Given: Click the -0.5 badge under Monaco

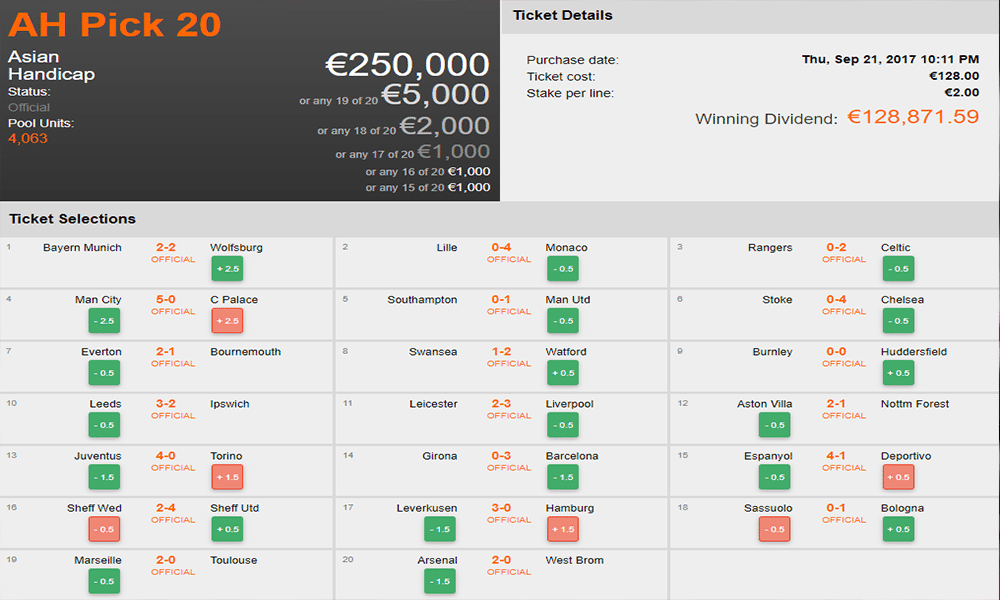Looking at the screenshot, I should (562, 269).
